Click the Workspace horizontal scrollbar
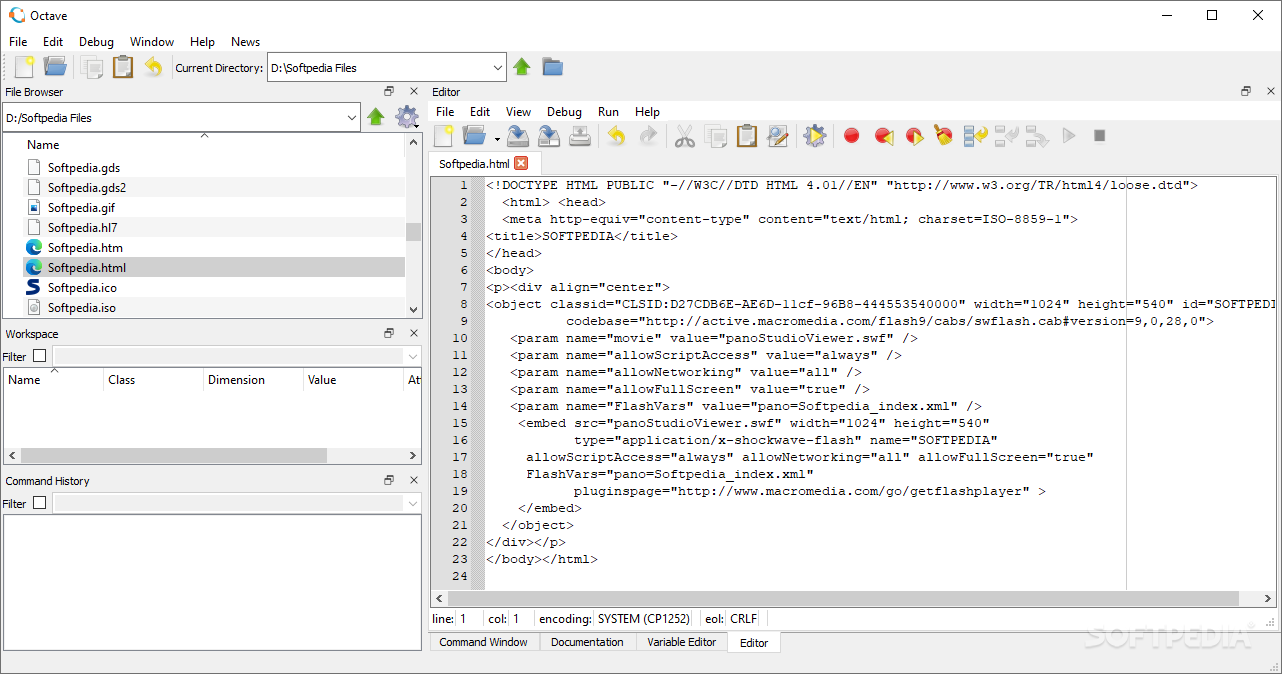This screenshot has width=1282, height=674. coord(174,455)
